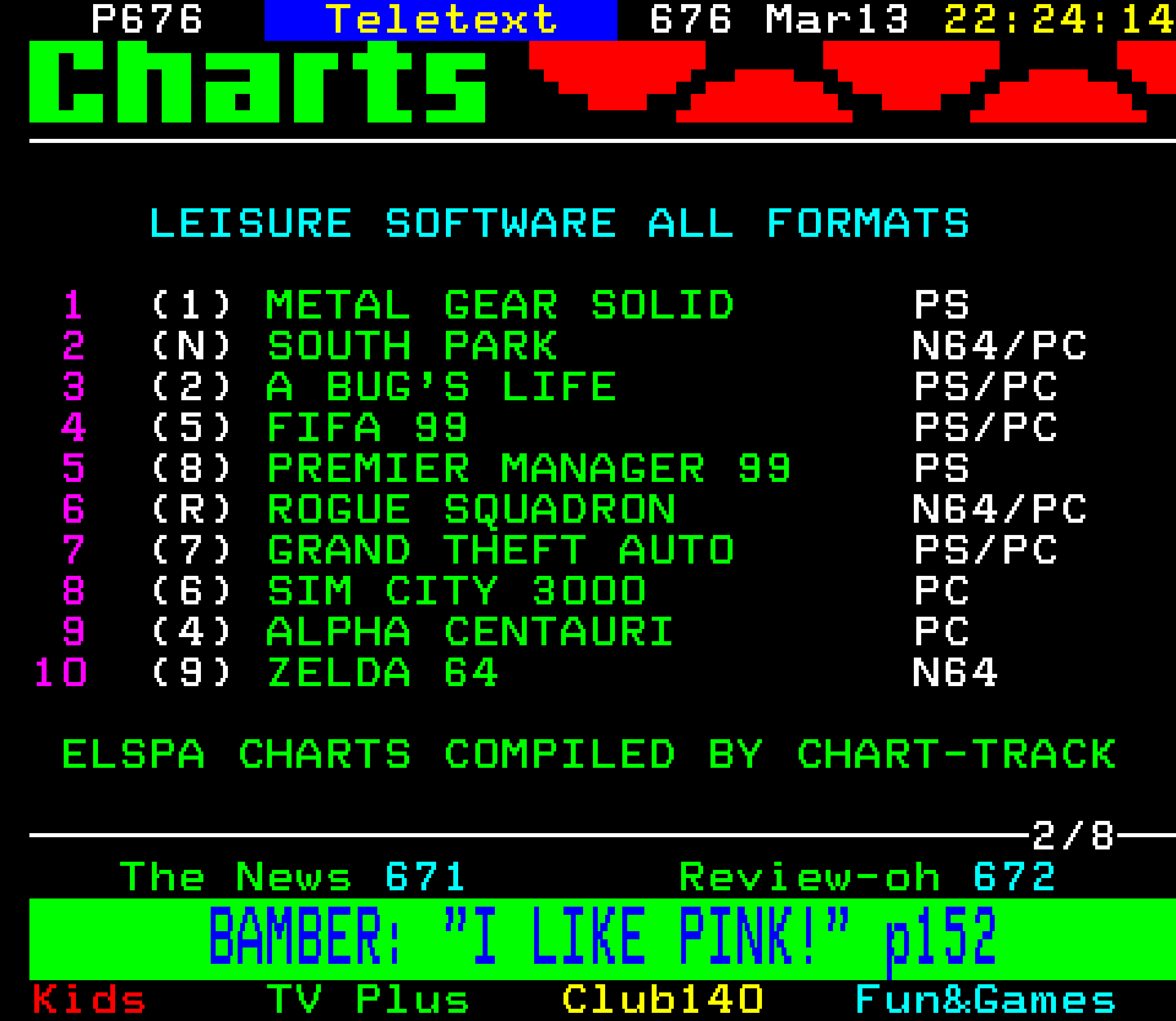Click the PREMIER MANAGER 99 chart entry
Viewport: 1176px width, 1021px height.
click(529, 468)
